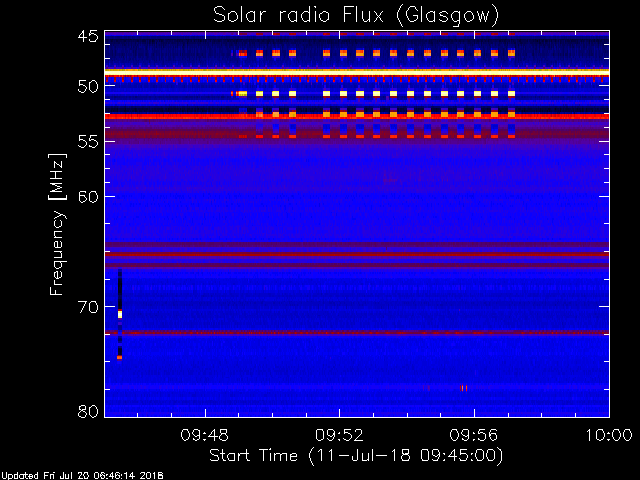Image resolution: width=640 pixels, height=480 pixels.
Task: Click the 80 frequency tick label
Action: pyautogui.click(x=88, y=411)
